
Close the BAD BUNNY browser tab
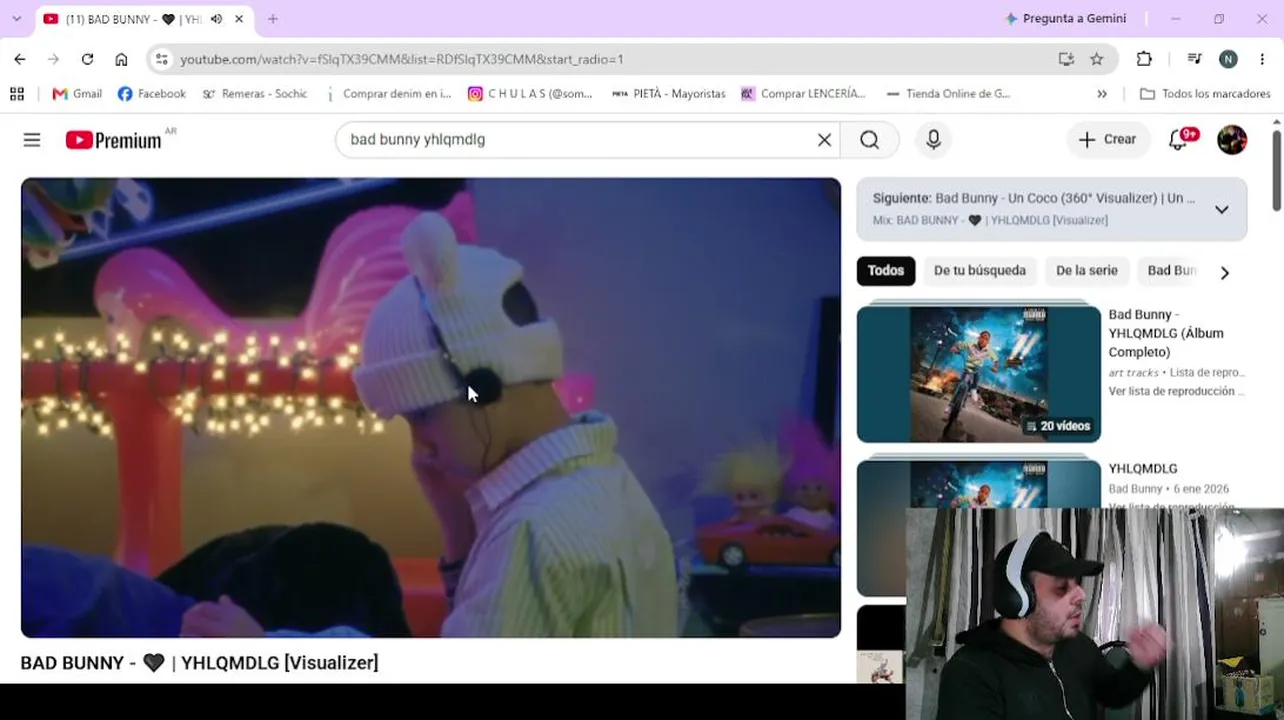click(x=239, y=19)
